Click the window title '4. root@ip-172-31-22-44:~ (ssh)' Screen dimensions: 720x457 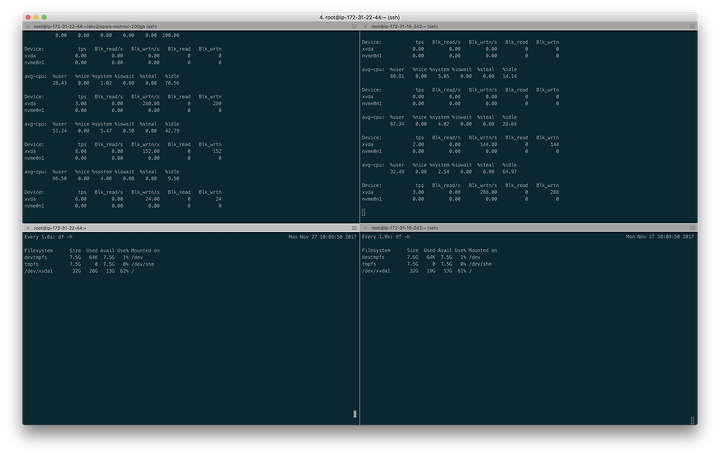[360, 17]
